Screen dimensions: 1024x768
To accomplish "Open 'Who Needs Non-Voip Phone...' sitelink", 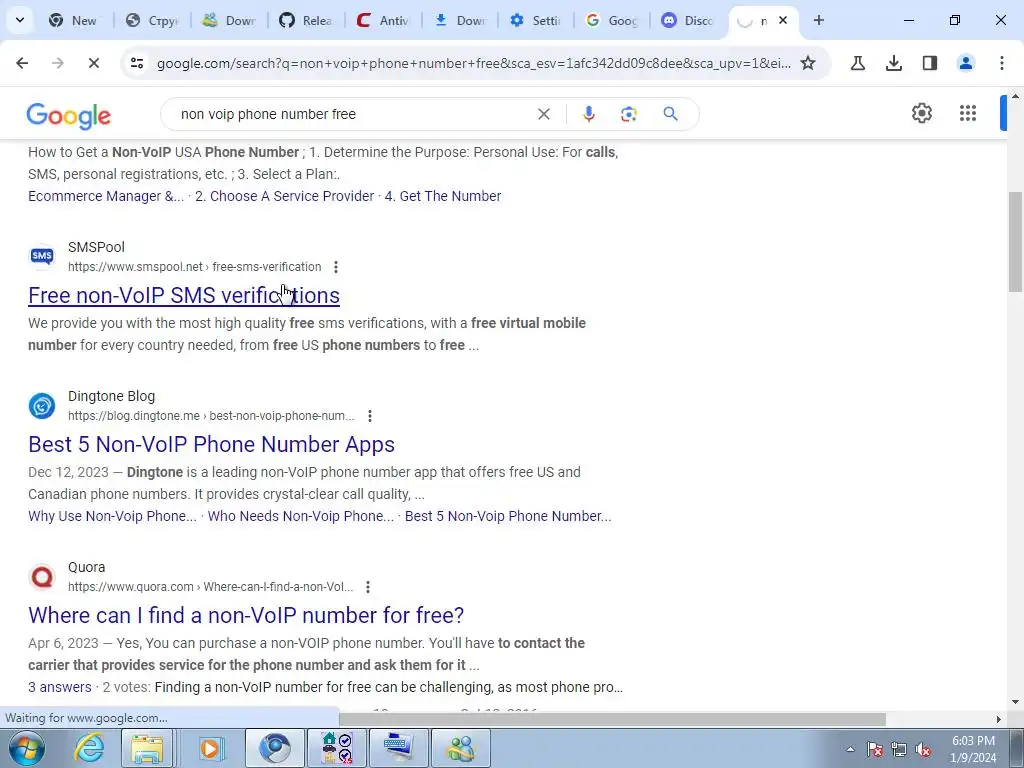I will (300, 516).
